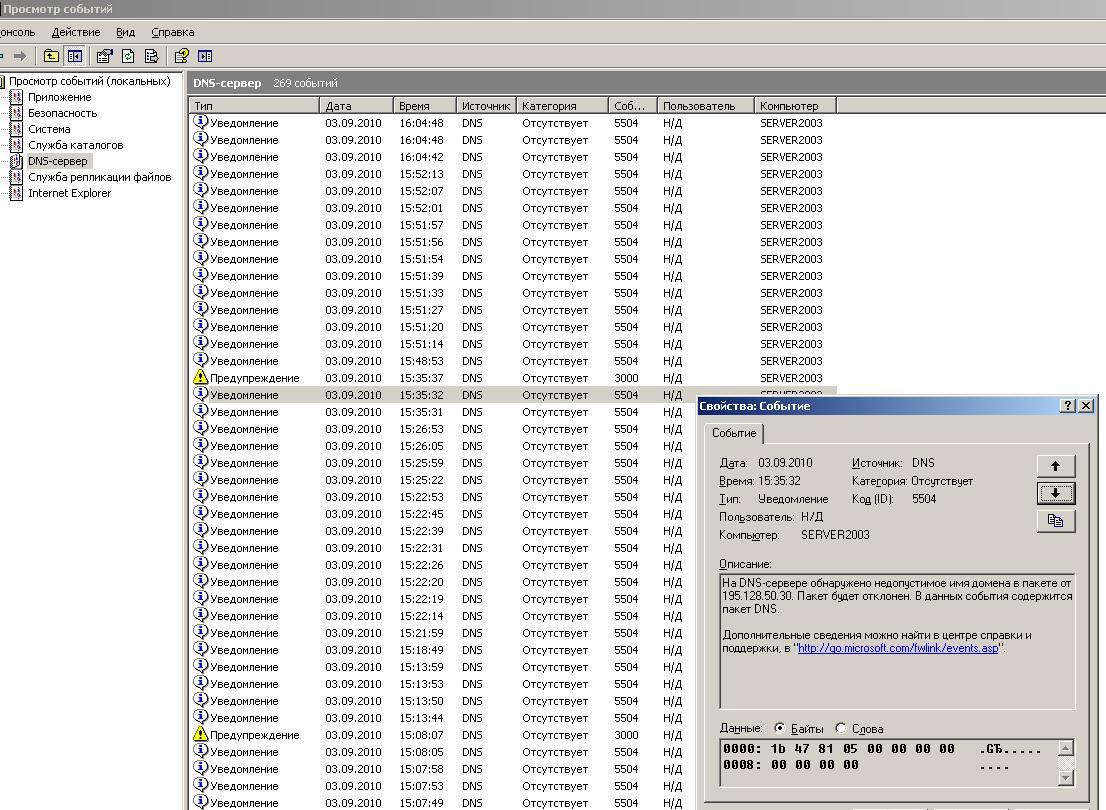The image size is (1106, 810).
Task: Sort by the Соб… event ID column header
Action: pos(633,106)
